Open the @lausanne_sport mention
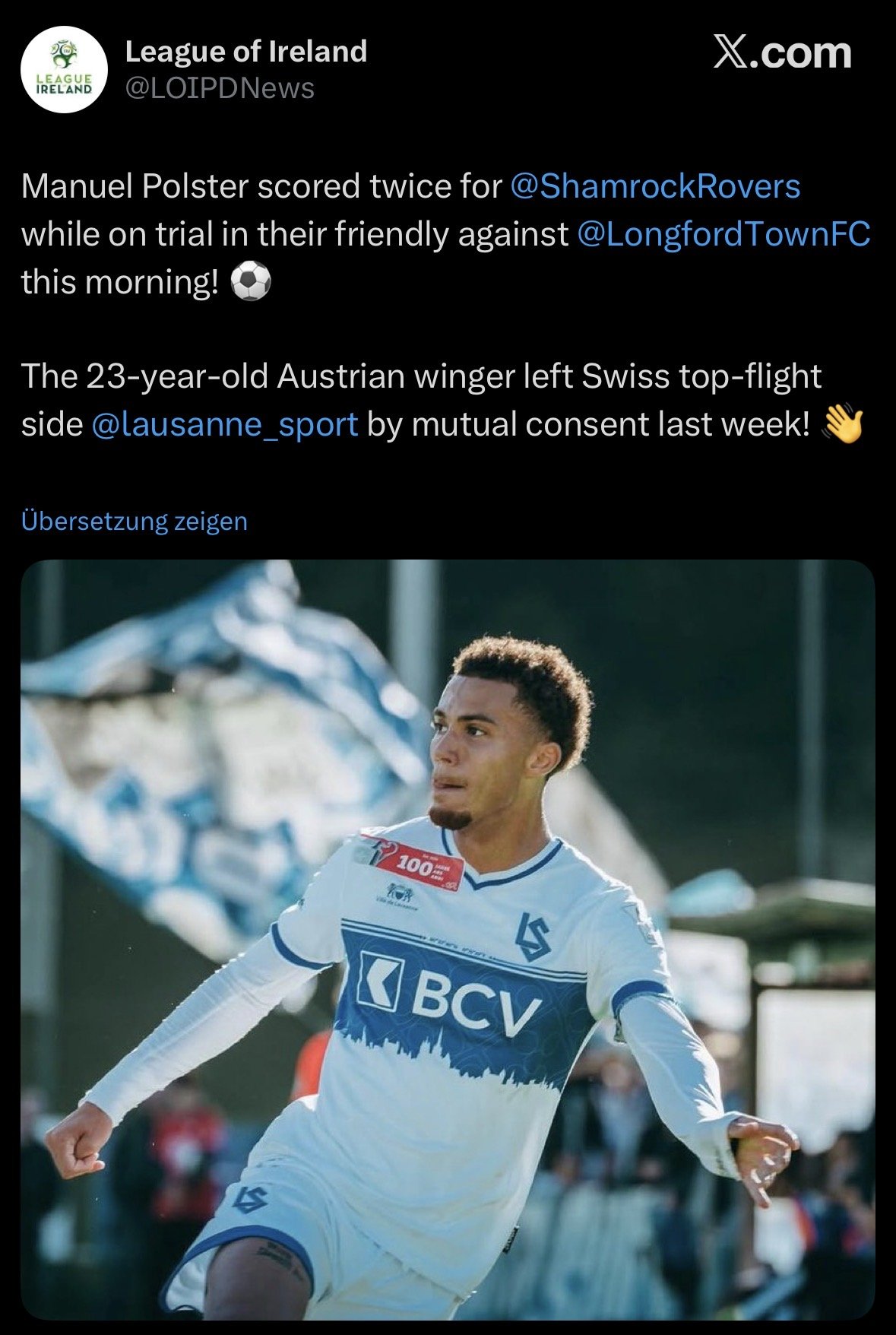Image resolution: width=896 pixels, height=1335 pixels. point(224,424)
